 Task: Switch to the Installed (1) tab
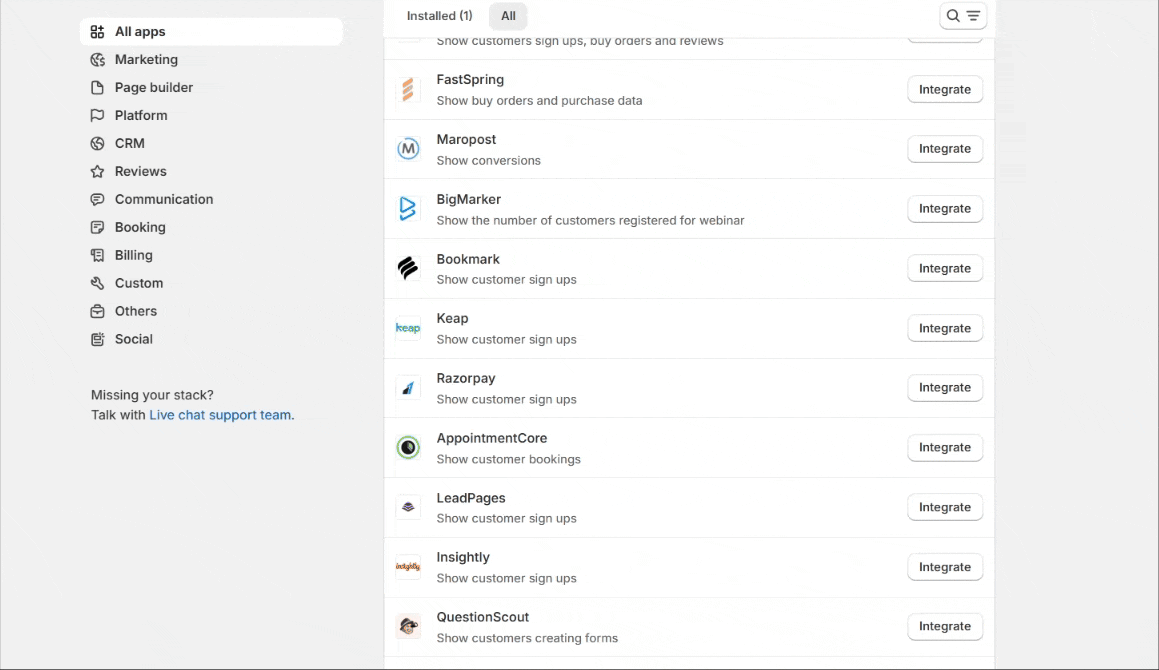[439, 16]
